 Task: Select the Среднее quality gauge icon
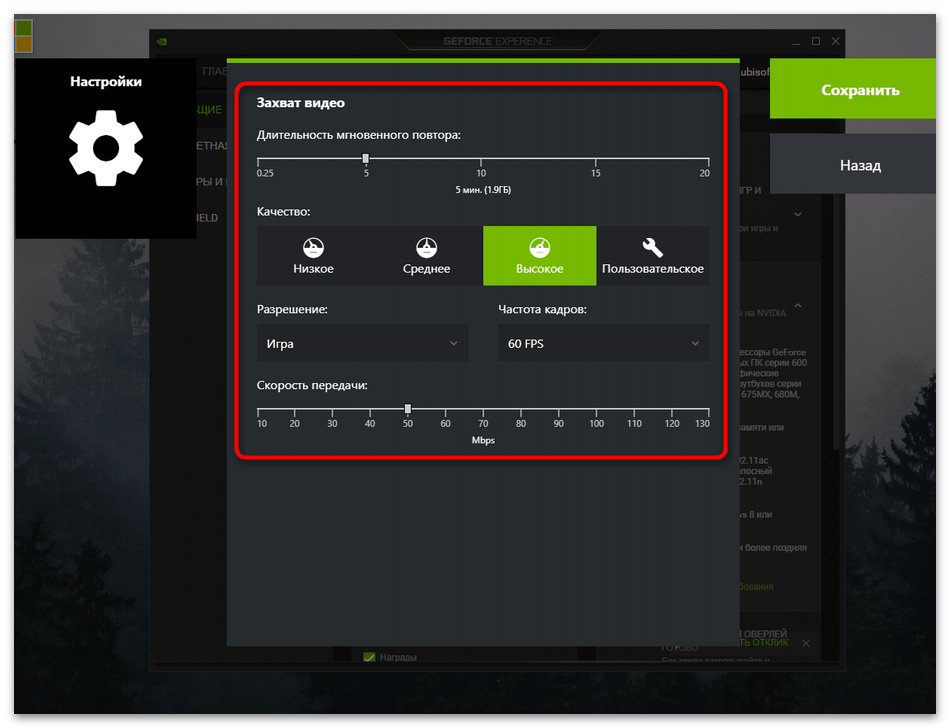(426, 246)
